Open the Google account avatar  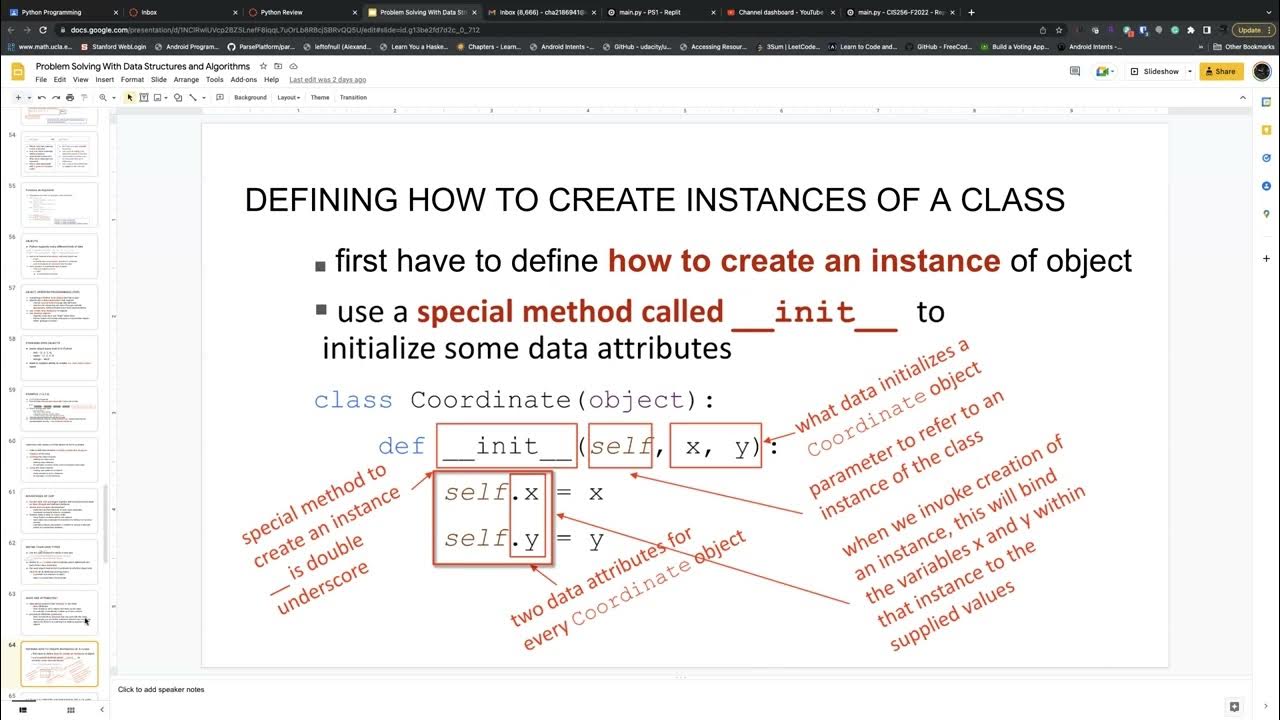click(x=1261, y=71)
